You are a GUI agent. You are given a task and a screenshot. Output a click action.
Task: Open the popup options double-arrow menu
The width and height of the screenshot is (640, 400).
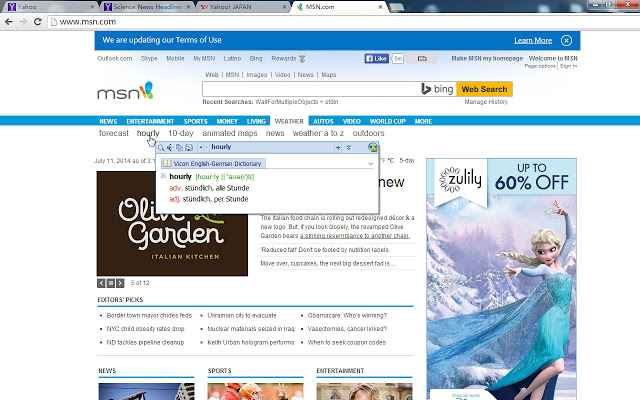coord(349,147)
